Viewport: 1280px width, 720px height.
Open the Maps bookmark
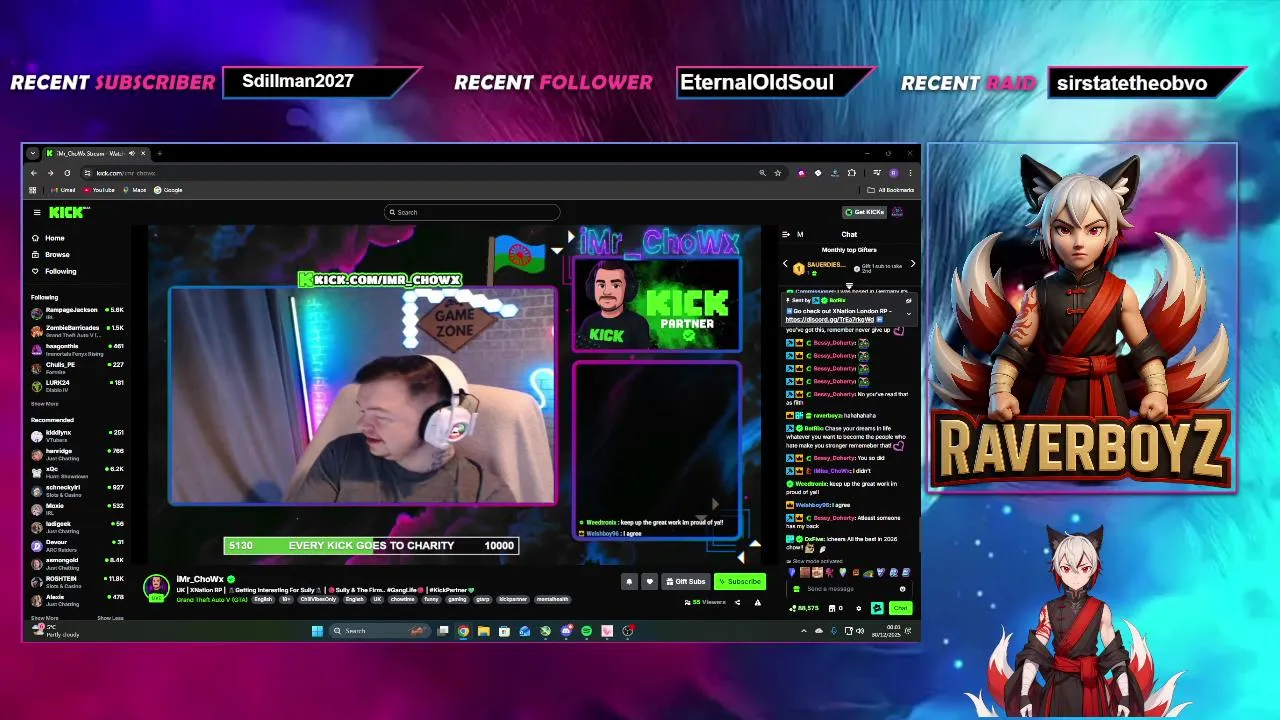[x=135, y=190]
